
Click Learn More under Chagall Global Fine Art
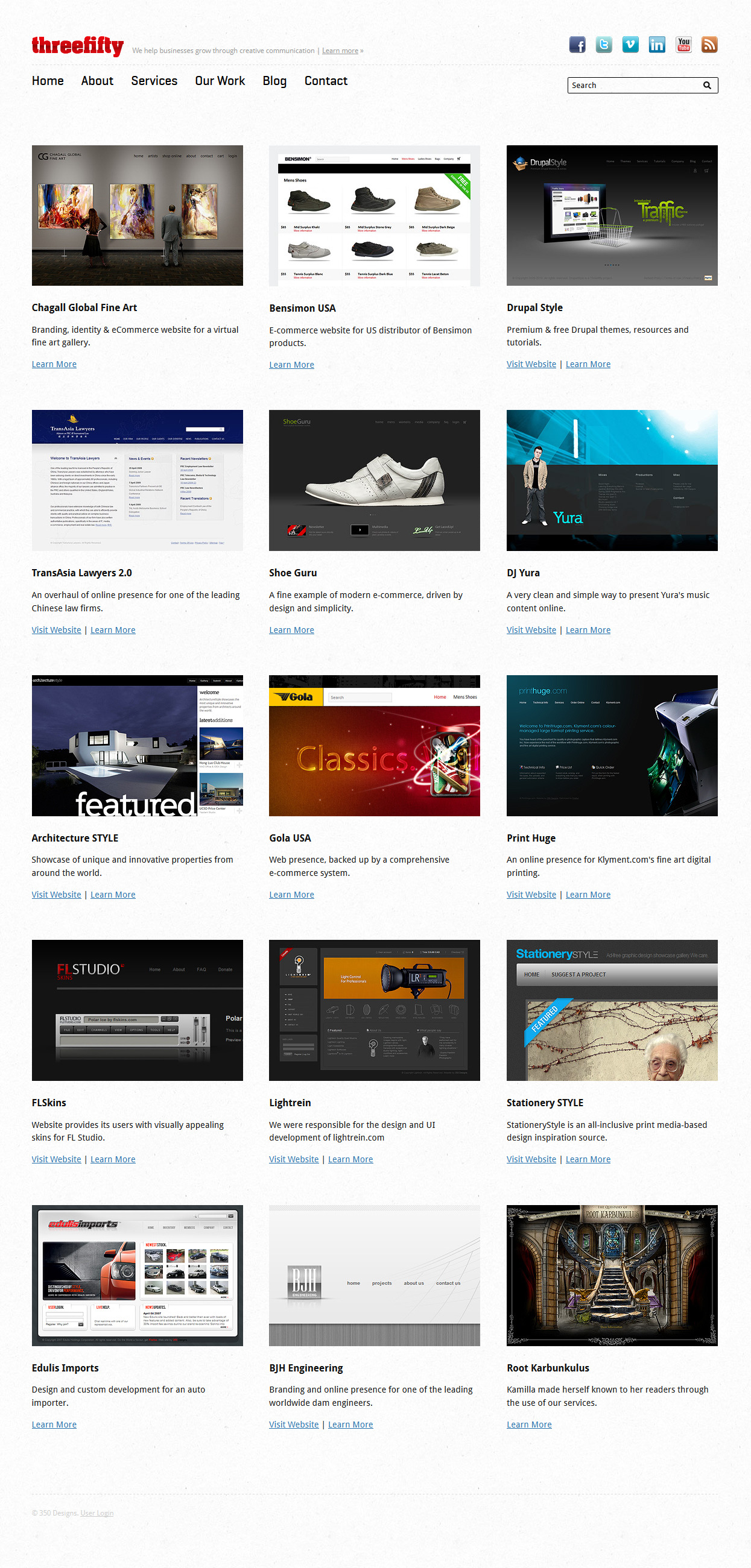54,364
